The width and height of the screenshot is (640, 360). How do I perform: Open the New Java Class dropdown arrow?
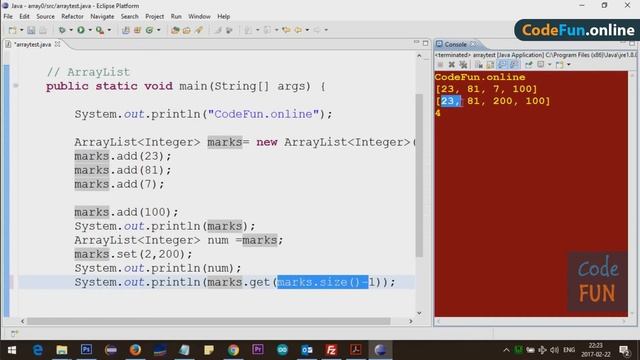159,30
